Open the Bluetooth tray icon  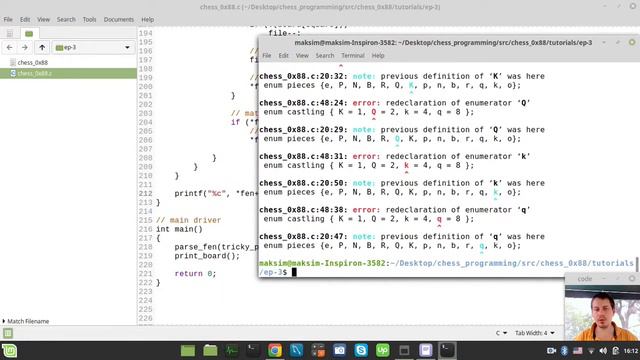[564, 351]
